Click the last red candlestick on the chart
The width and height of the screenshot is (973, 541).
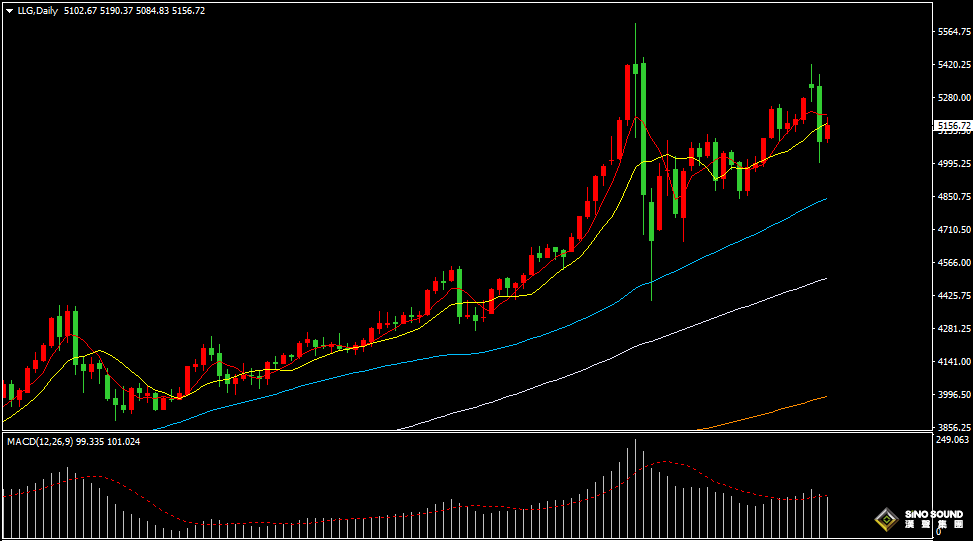827,131
